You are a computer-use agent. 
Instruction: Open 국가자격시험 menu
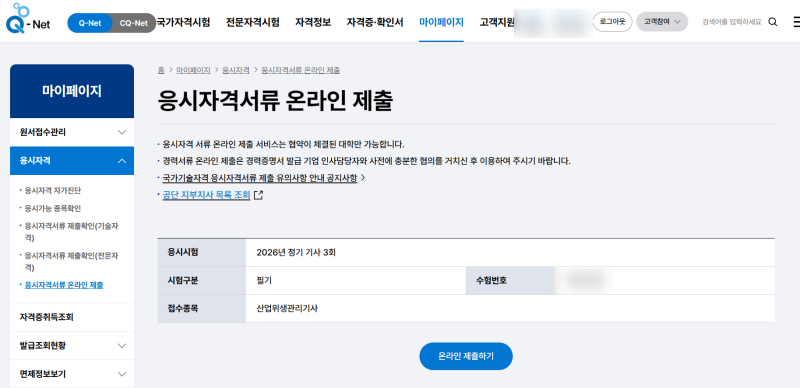182,22
